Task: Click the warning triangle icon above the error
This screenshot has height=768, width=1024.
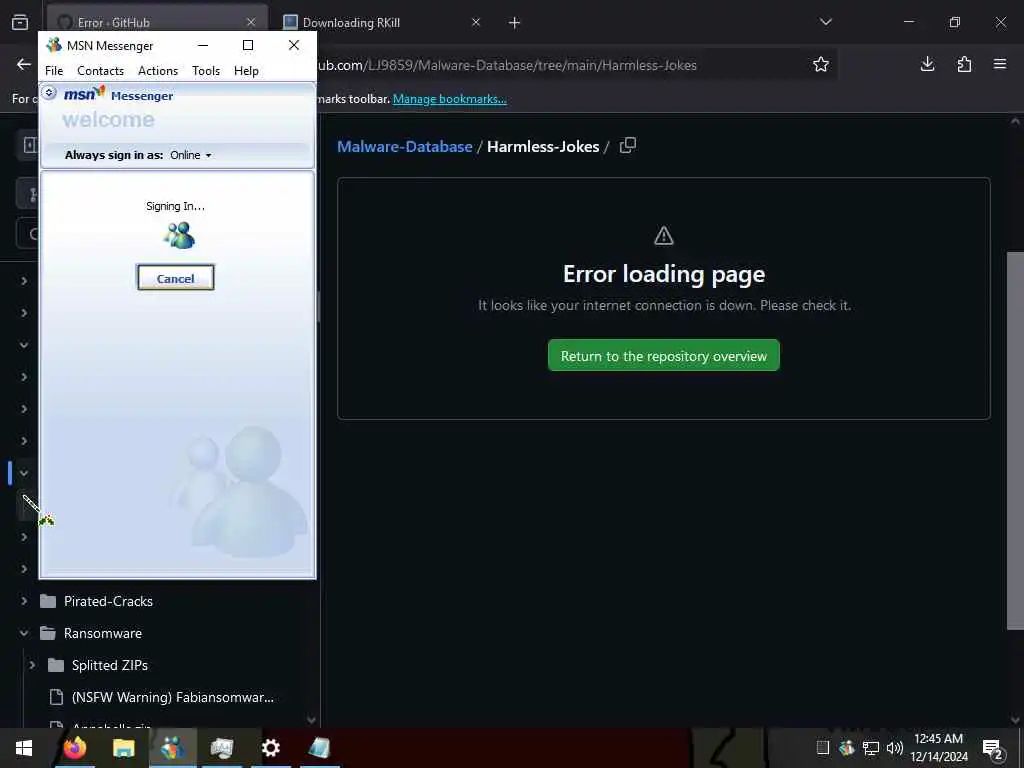Action: 664,235
